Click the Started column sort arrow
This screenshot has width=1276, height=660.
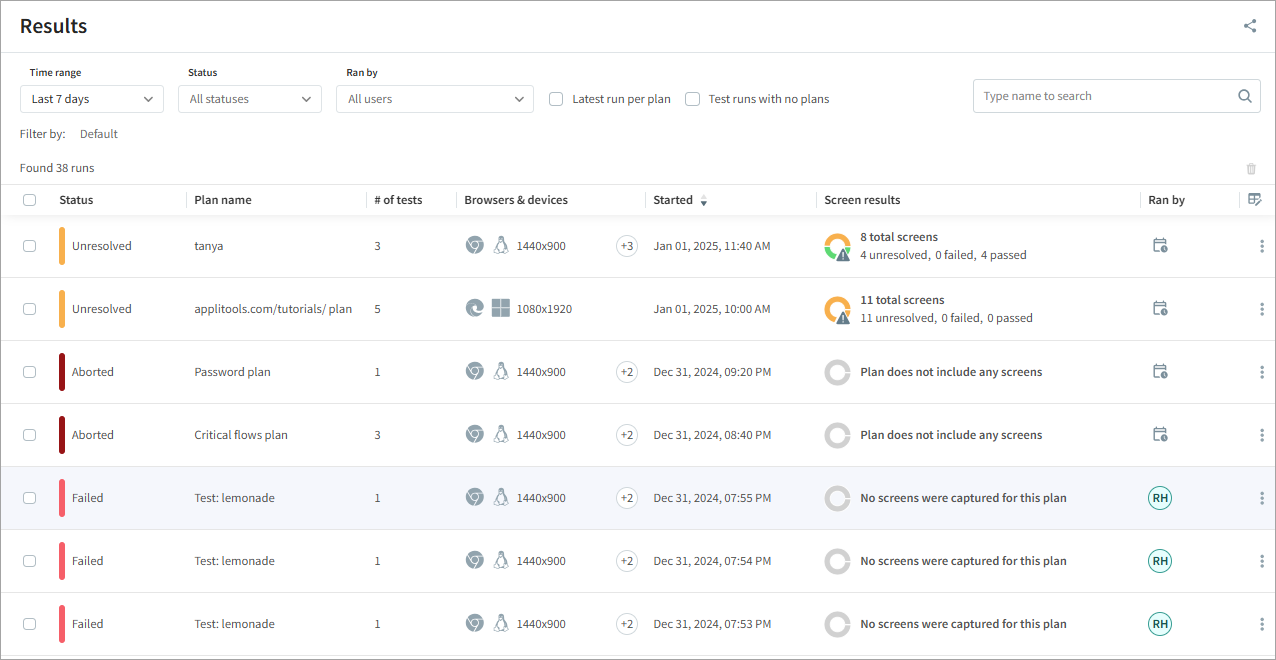pyautogui.click(x=703, y=202)
